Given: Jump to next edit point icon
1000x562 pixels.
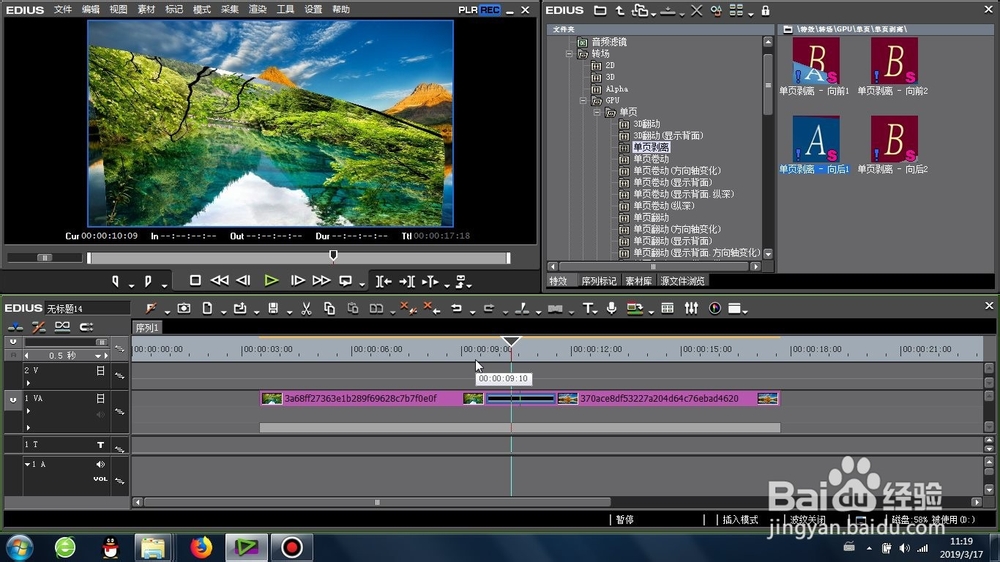Looking at the screenshot, I should coord(406,281).
